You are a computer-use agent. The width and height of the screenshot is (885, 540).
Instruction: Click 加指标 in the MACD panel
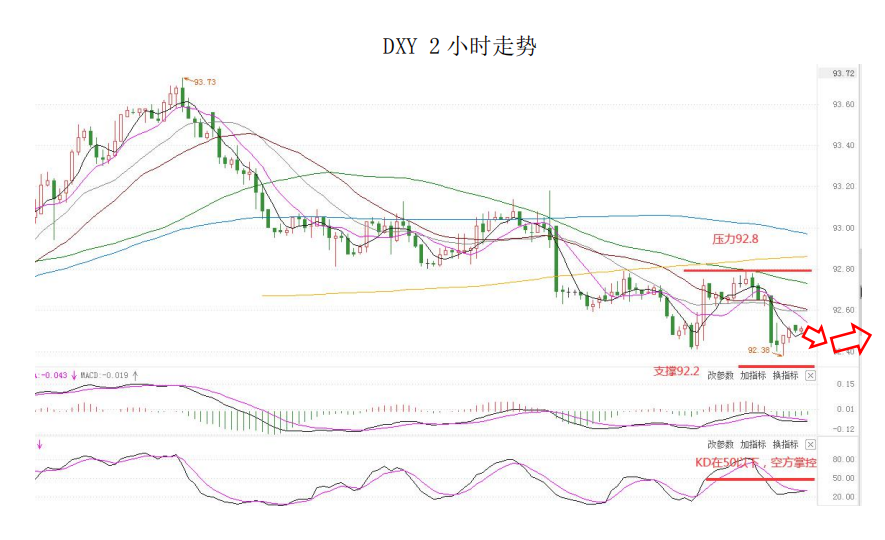click(753, 376)
